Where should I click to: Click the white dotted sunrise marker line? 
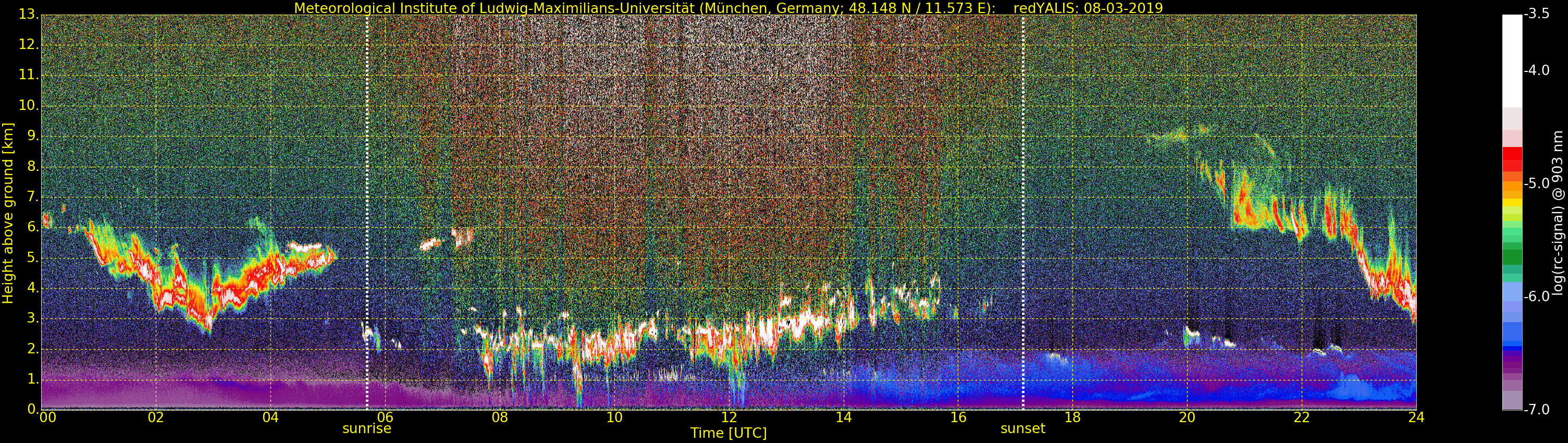(367, 212)
